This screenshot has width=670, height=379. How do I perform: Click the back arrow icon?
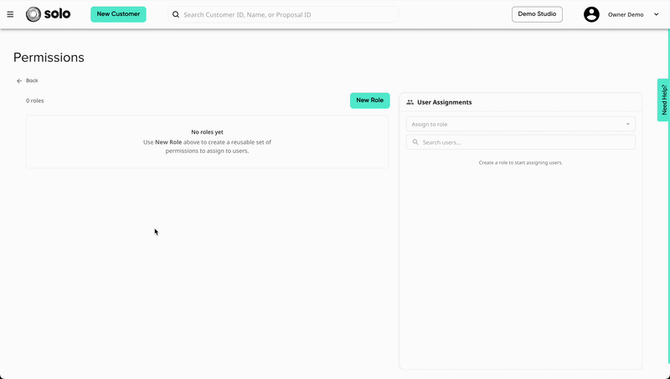coord(19,81)
